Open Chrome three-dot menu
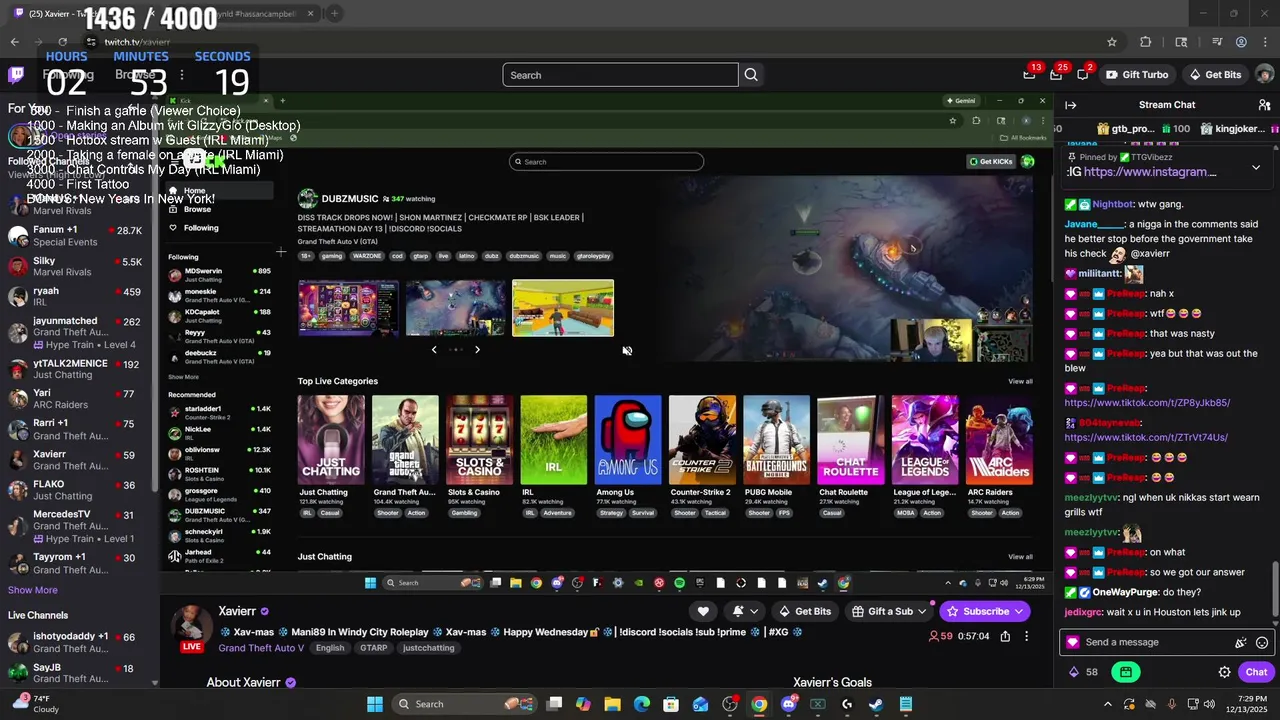The image size is (1280, 720). (x=1265, y=42)
